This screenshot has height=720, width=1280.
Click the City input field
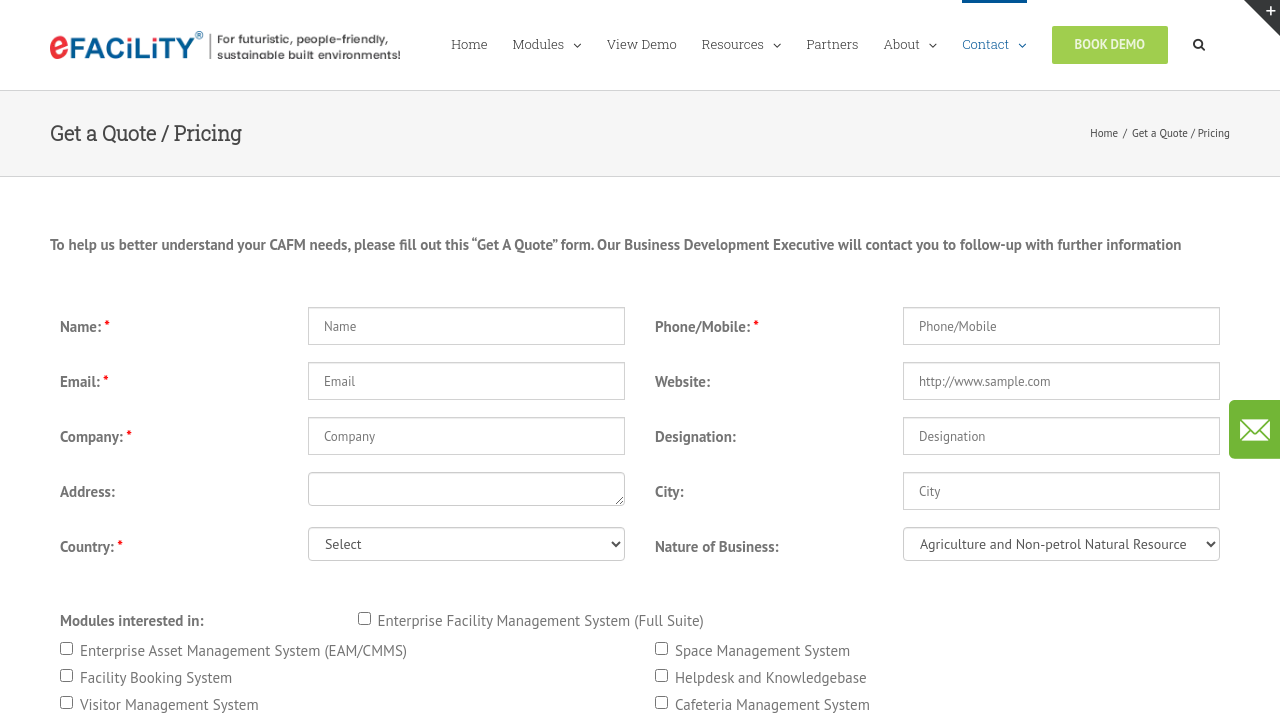[1061, 491]
